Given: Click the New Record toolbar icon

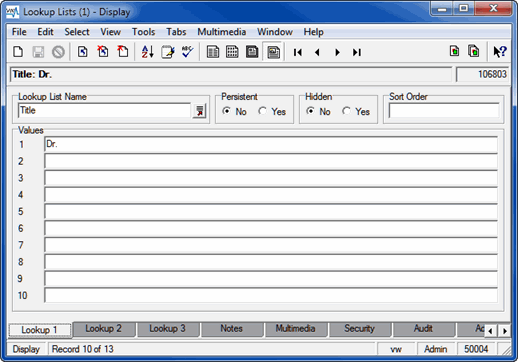Looking at the screenshot, I should click(18, 52).
